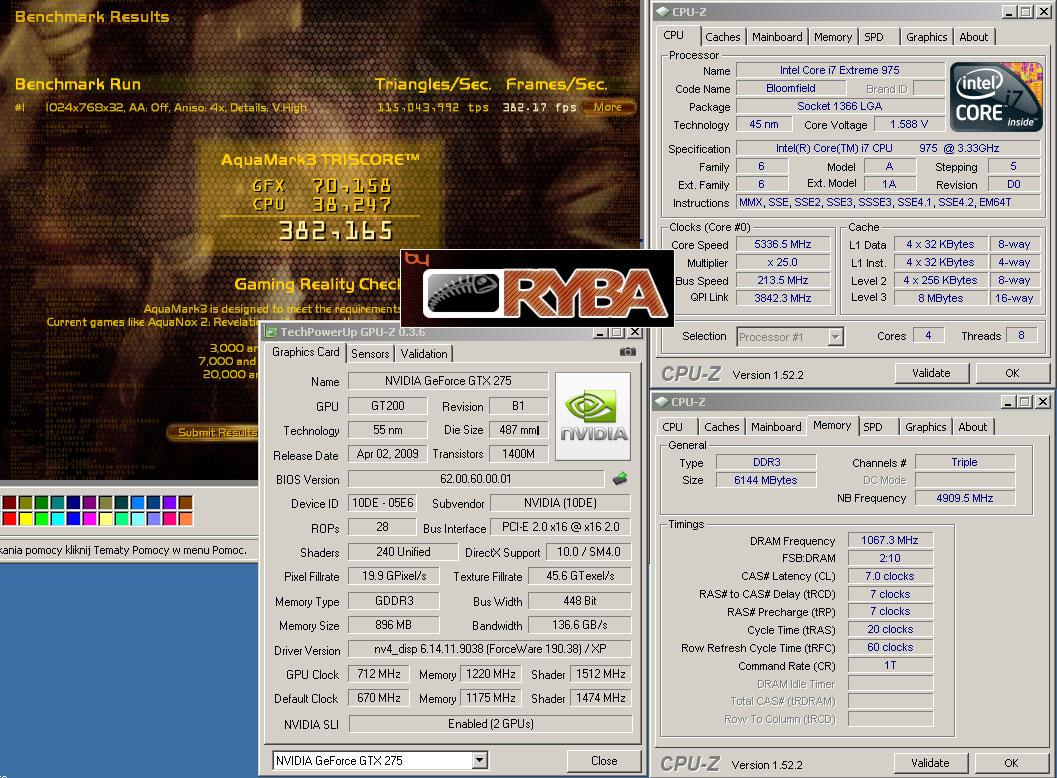Minimize the GPU-Z window
Viewport: 1057px width, 778px height.
pyautogui.click(x=601, y=332)
